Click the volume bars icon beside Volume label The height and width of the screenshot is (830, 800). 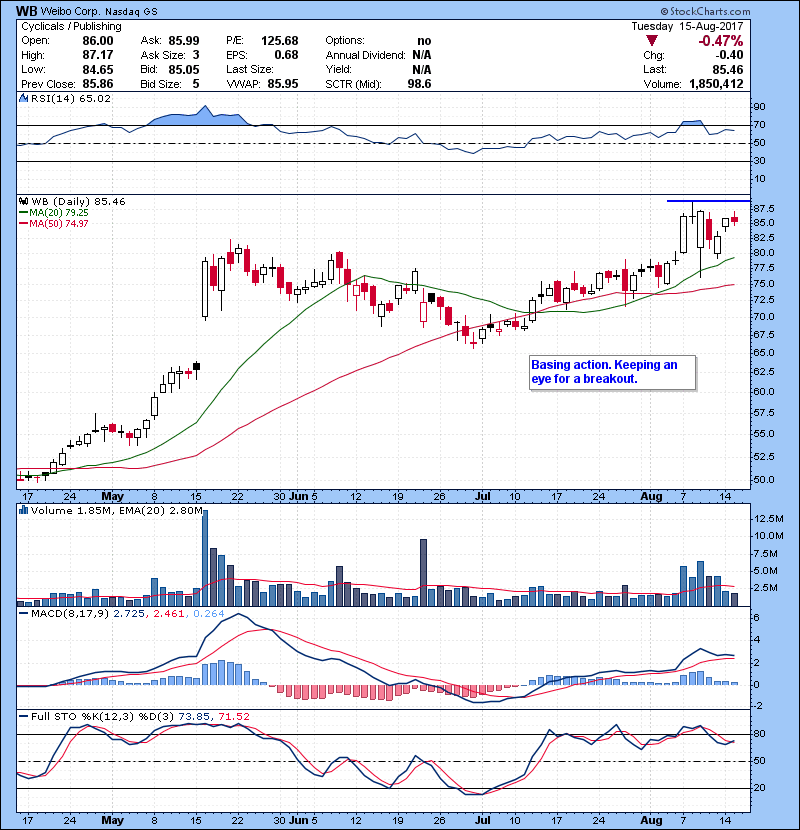point(23,510)
